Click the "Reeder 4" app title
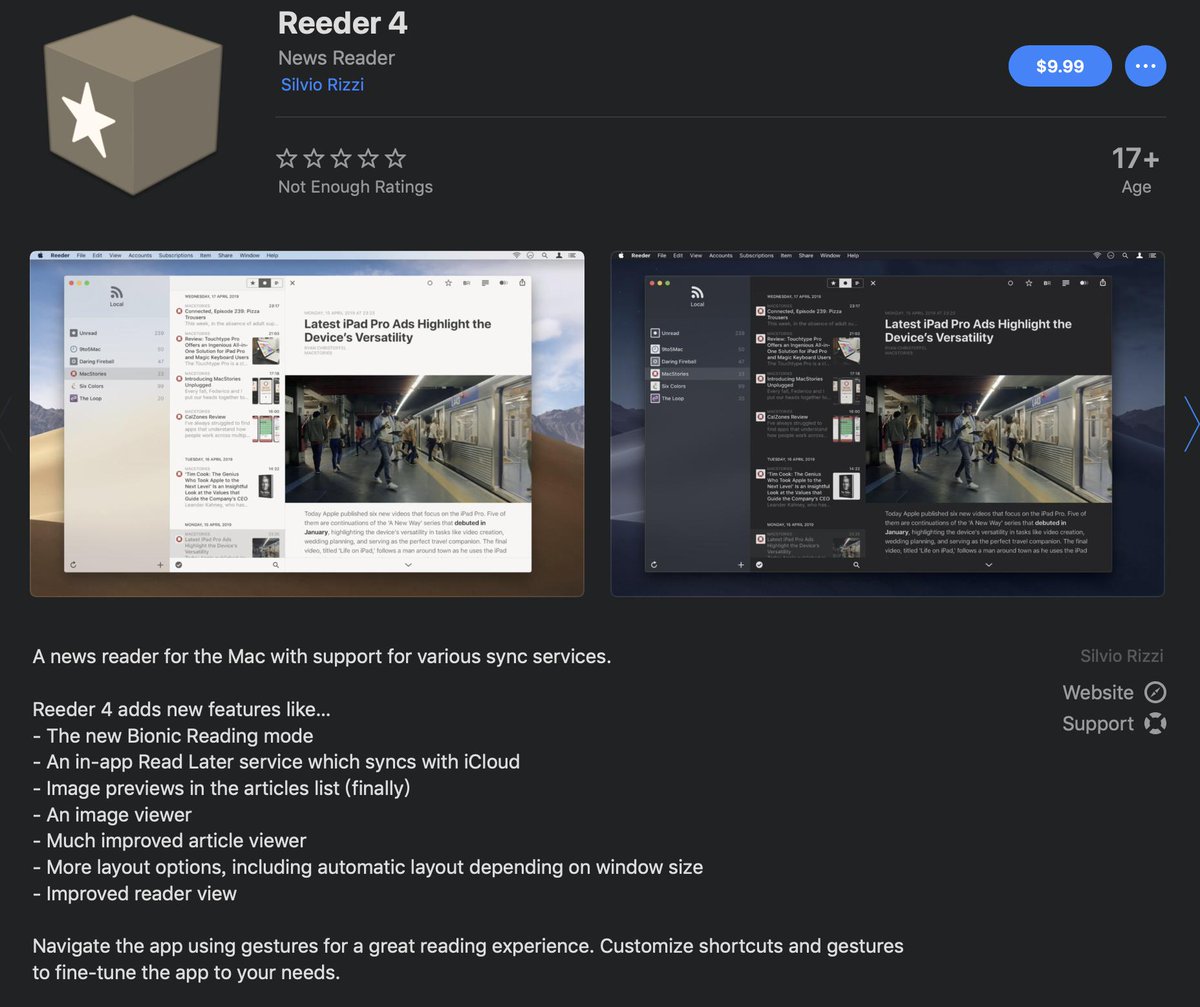Image resolution: width=1200 pixels, height=1007 pixels. coord(343,22)
